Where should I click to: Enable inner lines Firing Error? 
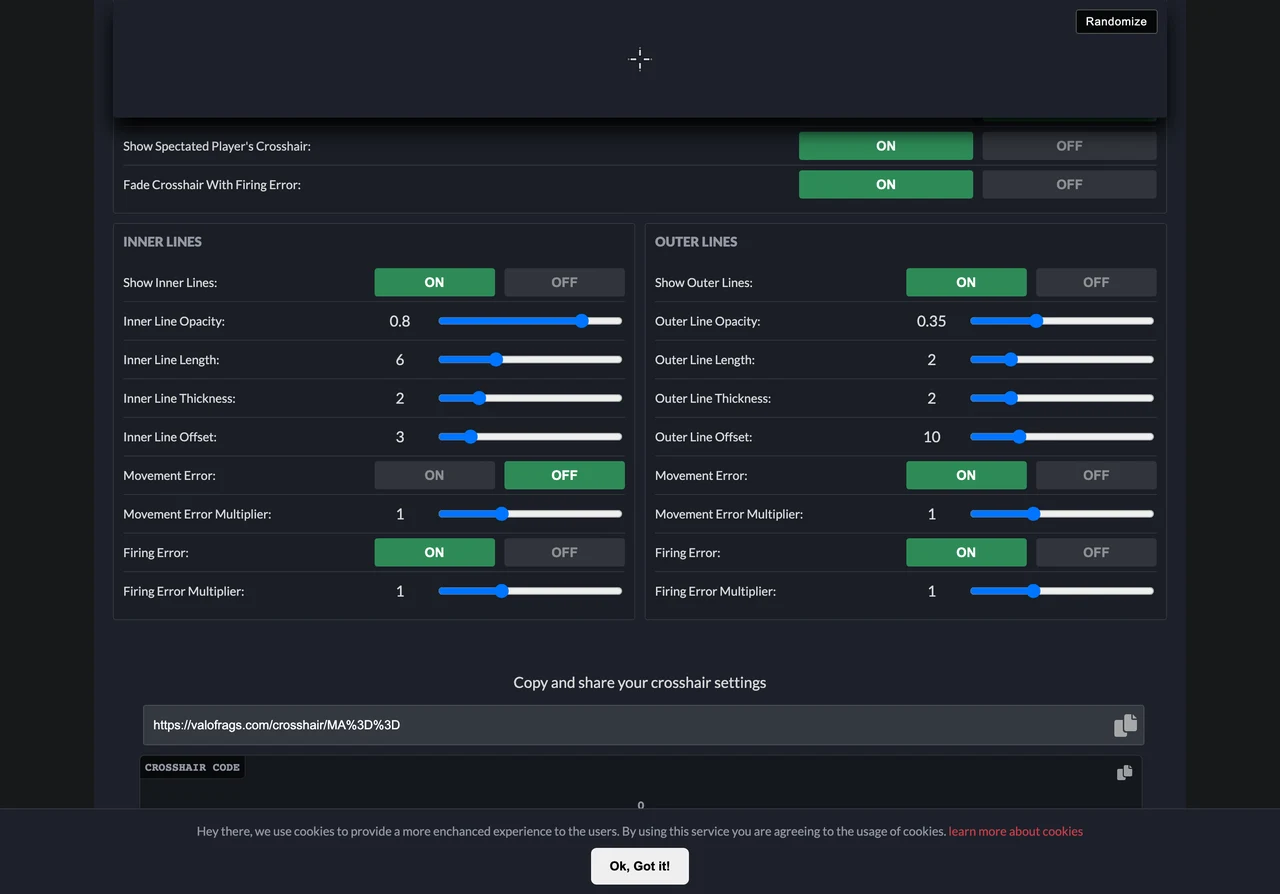(434, 552)
